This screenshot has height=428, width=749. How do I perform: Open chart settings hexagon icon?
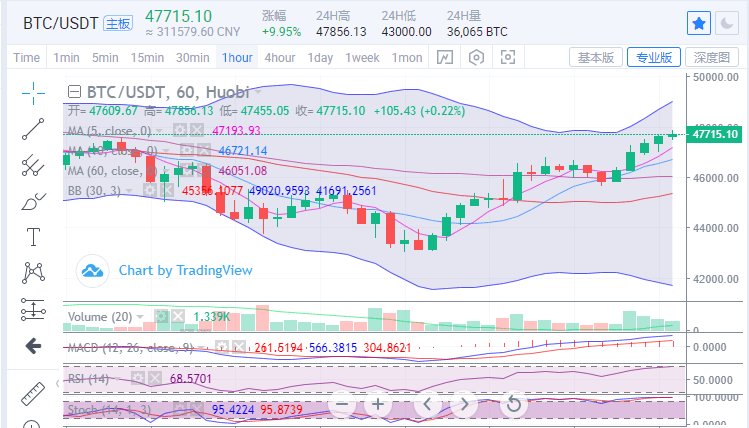476,58
